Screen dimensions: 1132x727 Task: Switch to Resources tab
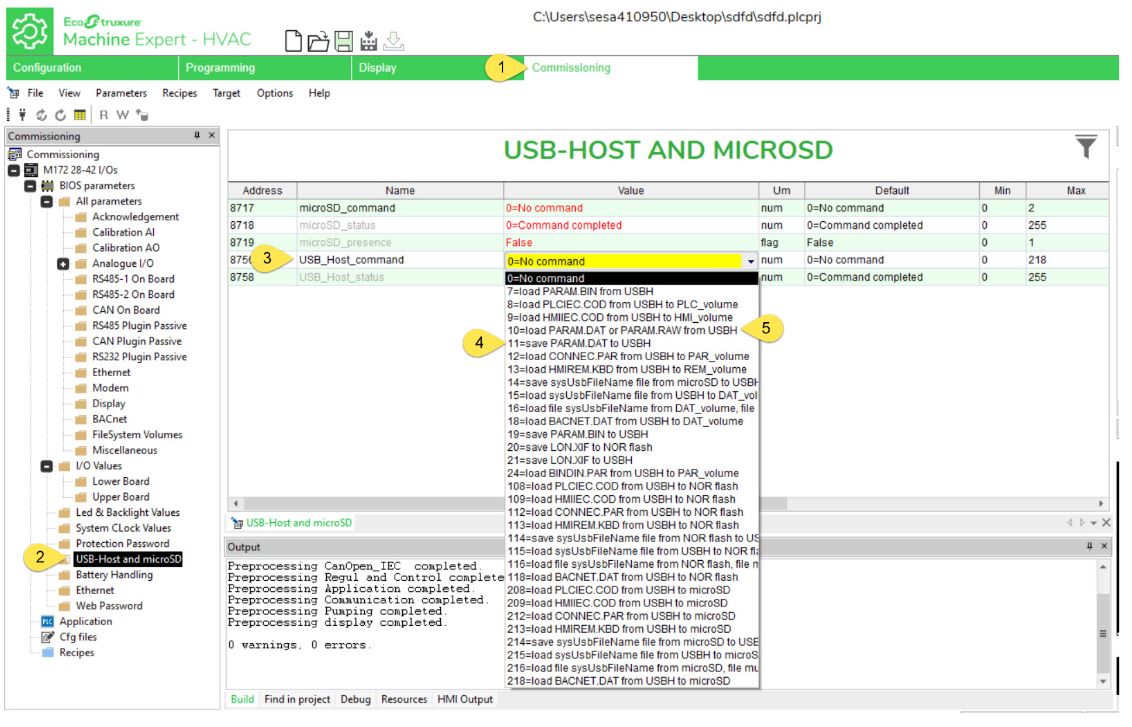point(404,699)
